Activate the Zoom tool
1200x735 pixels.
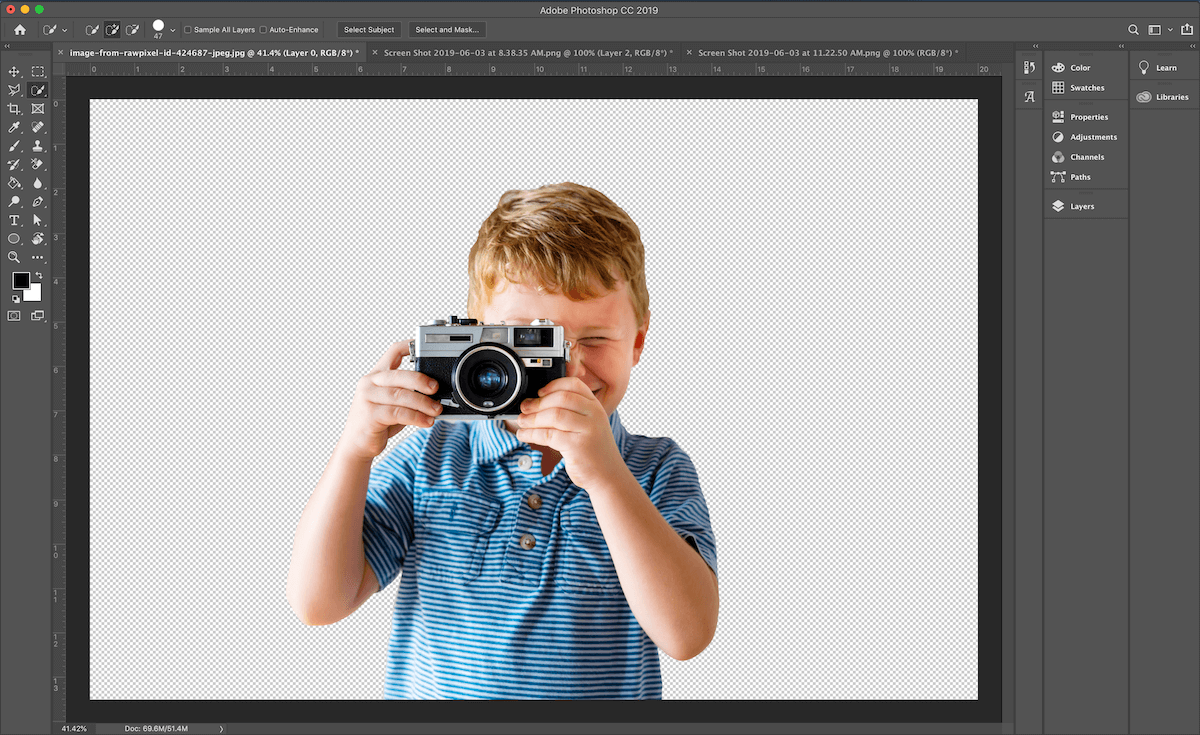click(14, 257)
